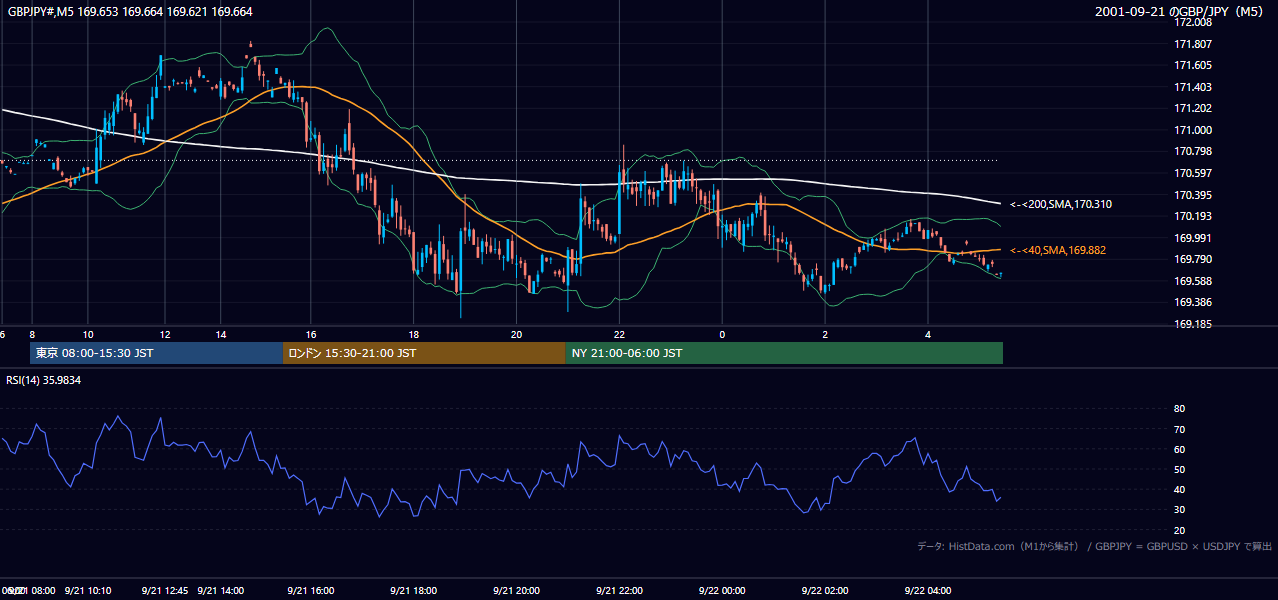The image size is (1278, 600).
Task: Click the 9/21 22:00 date label
Action: [x=619, y=591]
